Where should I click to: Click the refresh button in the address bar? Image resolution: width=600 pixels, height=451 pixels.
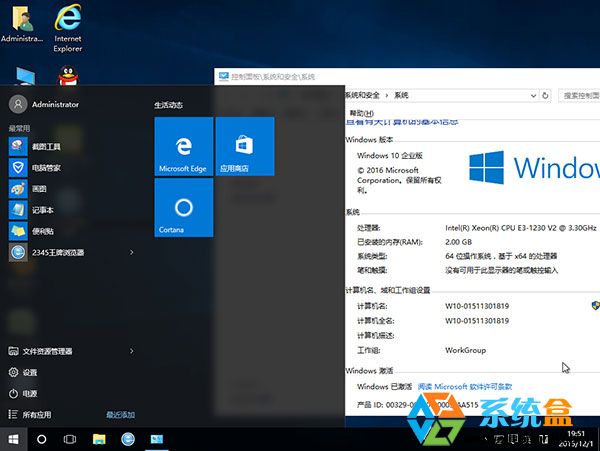click(545, 96)
